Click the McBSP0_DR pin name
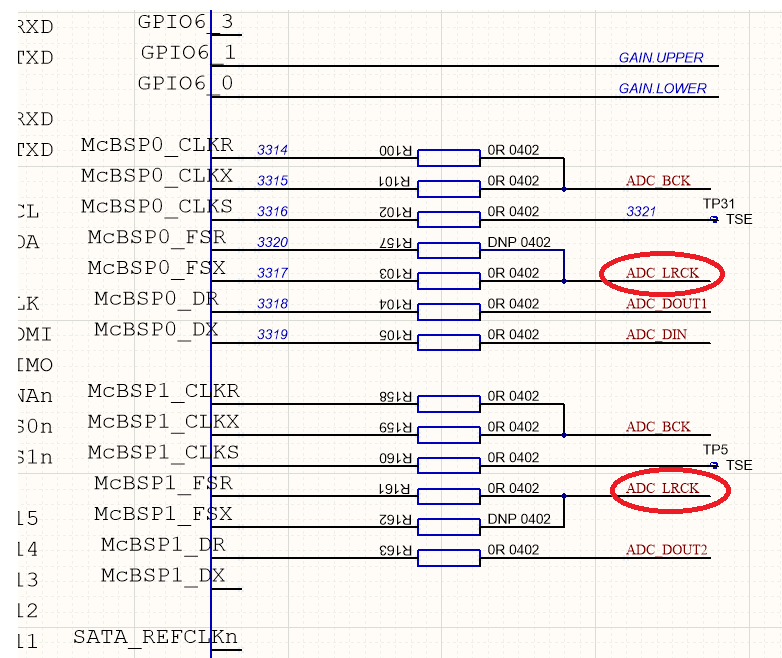Viewport: 782px width, 658px height. (x=157, y=299)
